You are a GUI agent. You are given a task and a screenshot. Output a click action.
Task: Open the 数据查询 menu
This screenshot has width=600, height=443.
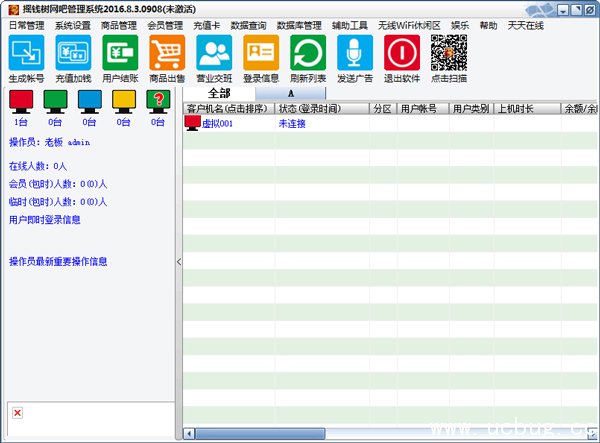248,26
